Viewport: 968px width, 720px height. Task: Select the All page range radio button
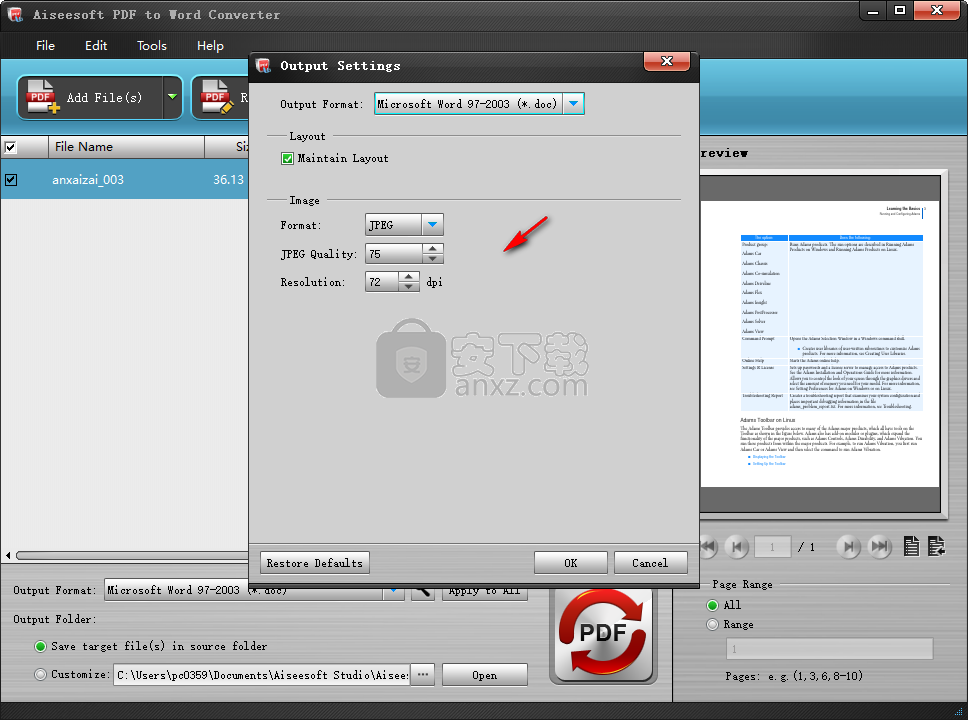click(x=712, y=605)
